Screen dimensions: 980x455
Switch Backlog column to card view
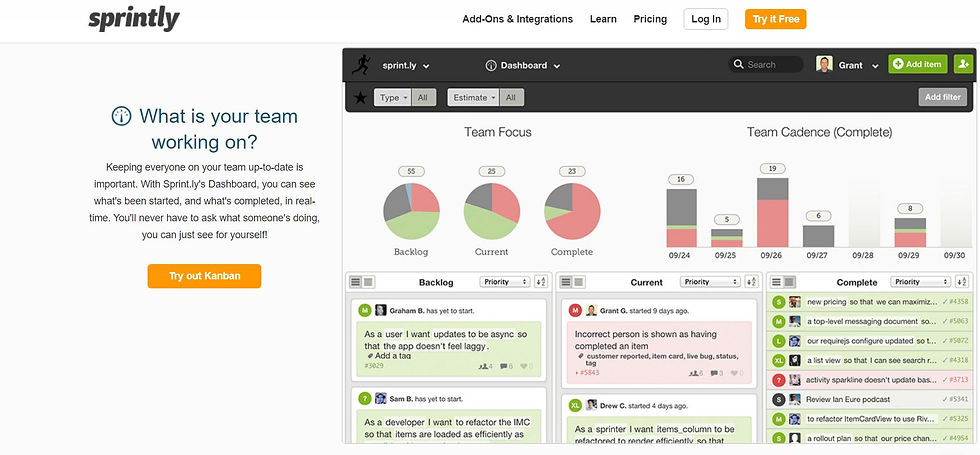pyautogui.click(x=368, y=282)
